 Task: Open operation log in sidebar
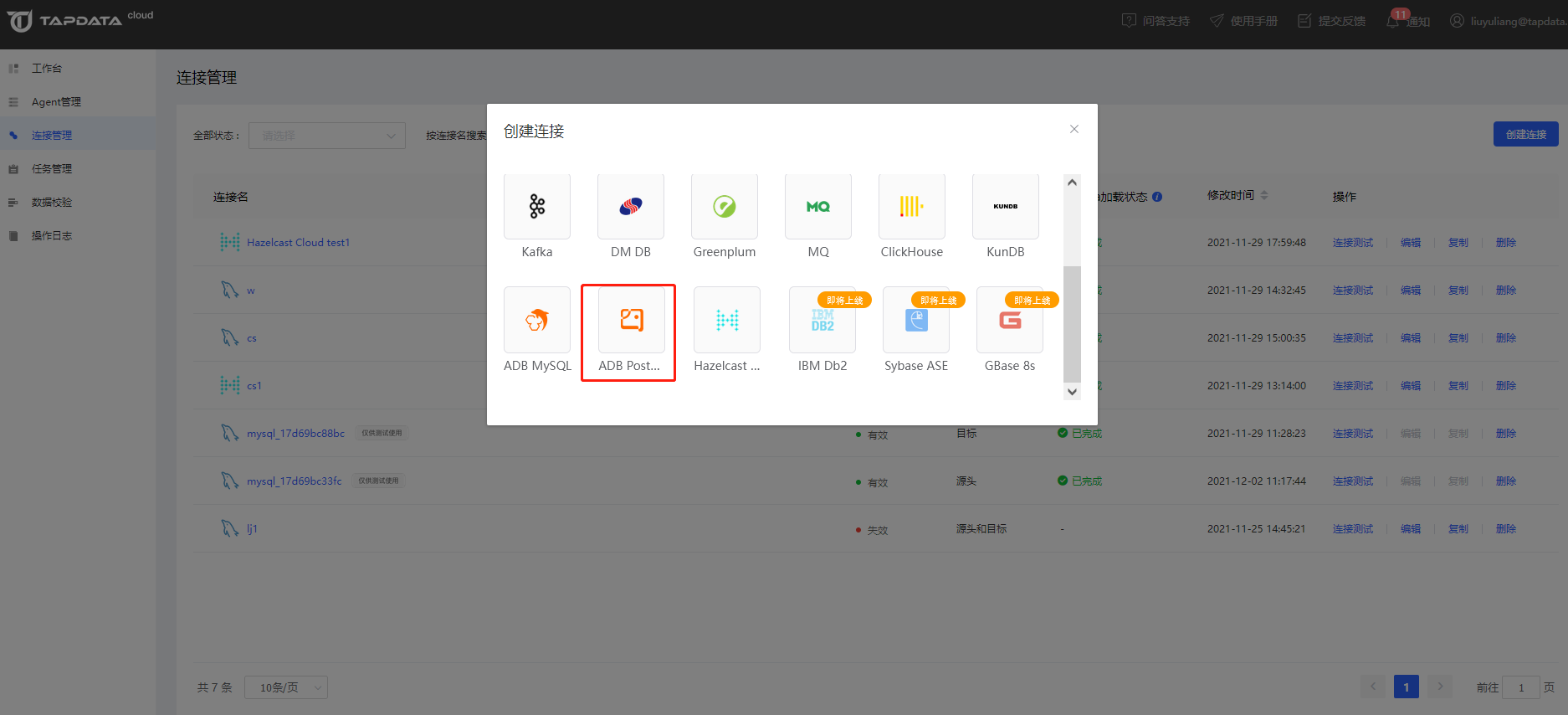78,235
